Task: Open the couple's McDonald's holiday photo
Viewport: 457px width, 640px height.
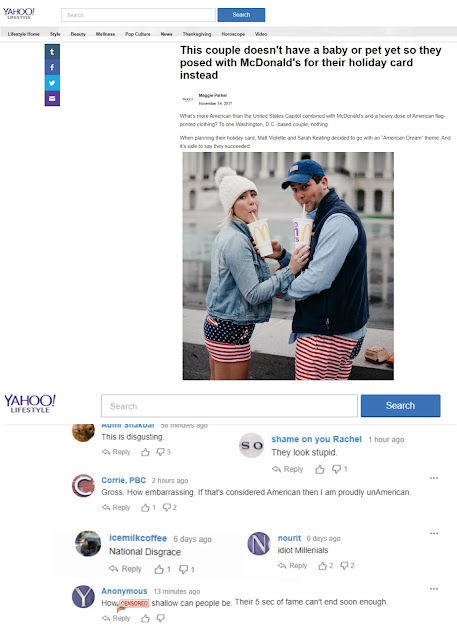Action: point(288,266)
